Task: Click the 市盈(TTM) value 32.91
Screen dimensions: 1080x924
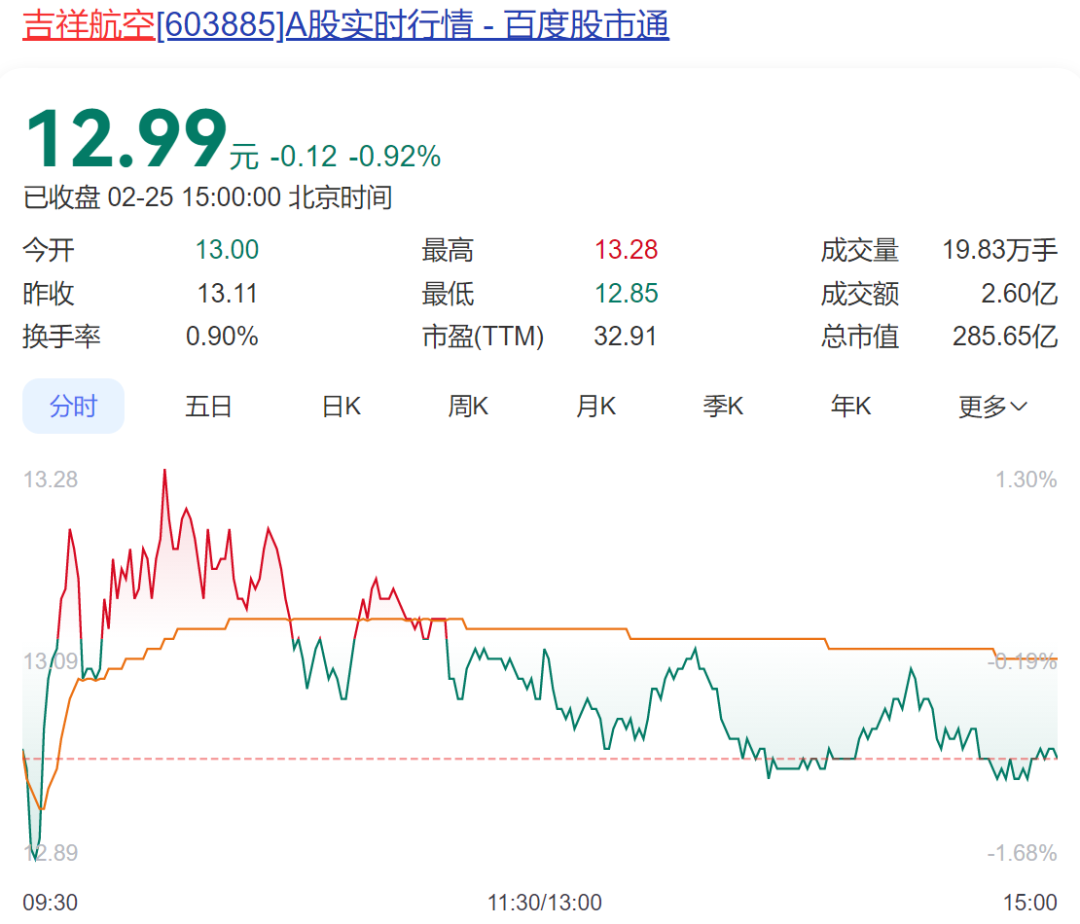Action: coord(625,337)
